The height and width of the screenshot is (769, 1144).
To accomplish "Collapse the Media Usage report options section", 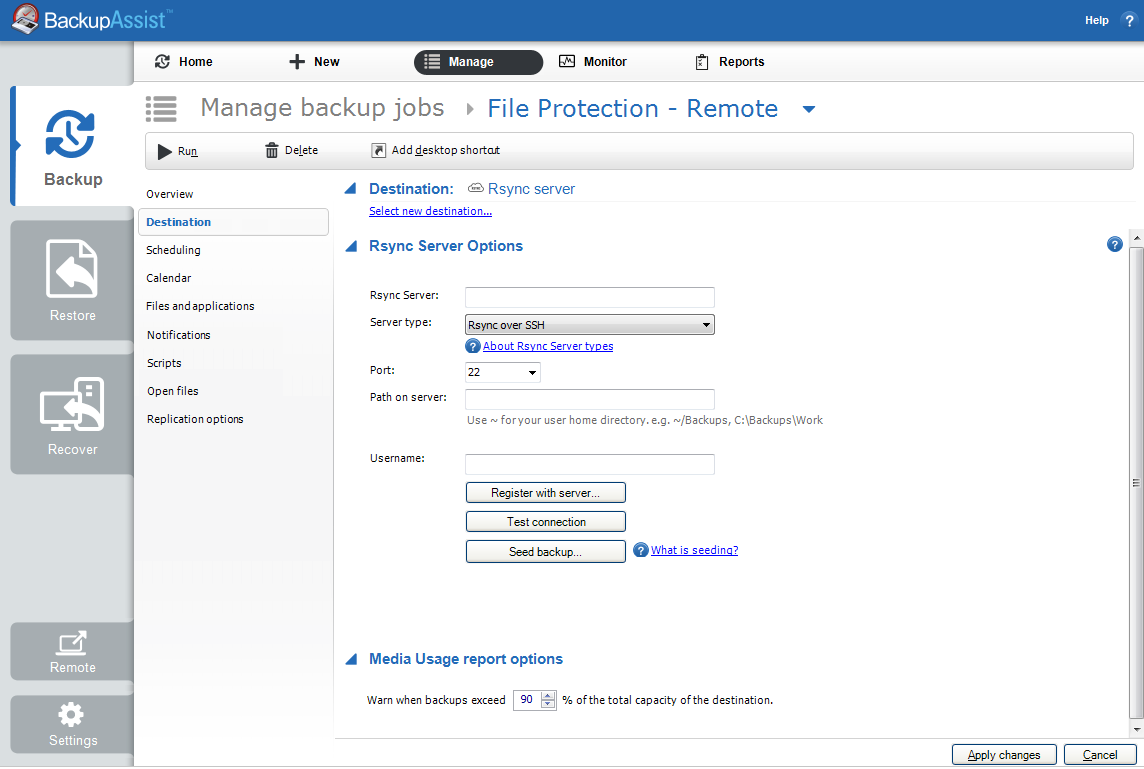I will click(351, 659).
